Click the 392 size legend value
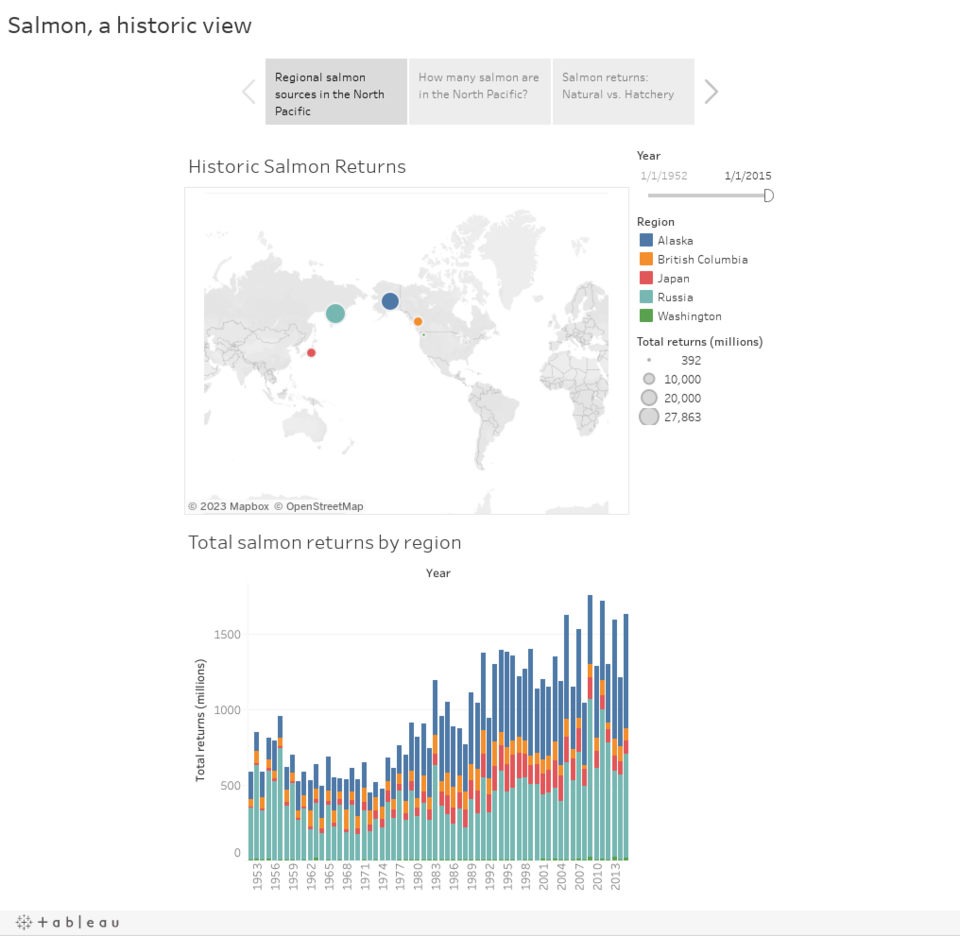 (691, 361)
